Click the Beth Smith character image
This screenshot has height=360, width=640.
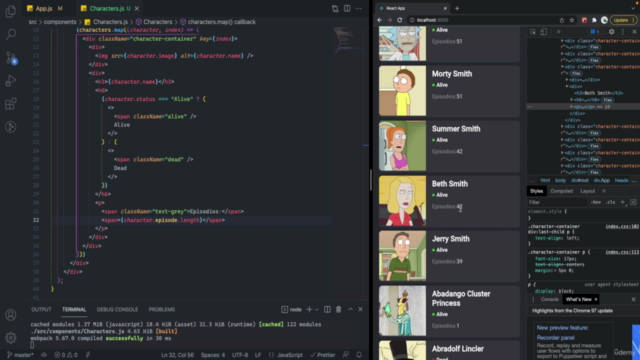[402, 201]
